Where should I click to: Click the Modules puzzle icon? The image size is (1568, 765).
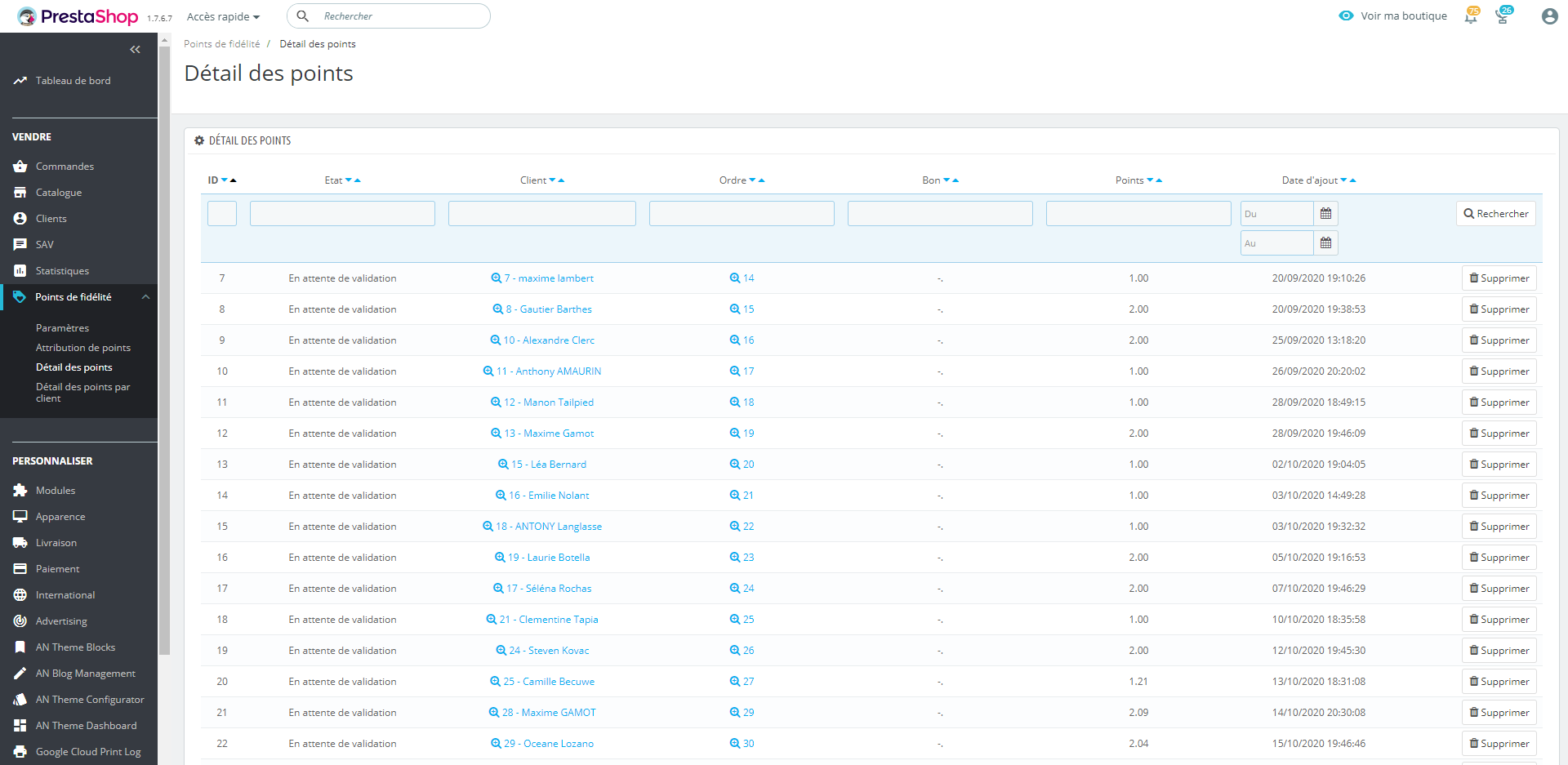(20, 491)
